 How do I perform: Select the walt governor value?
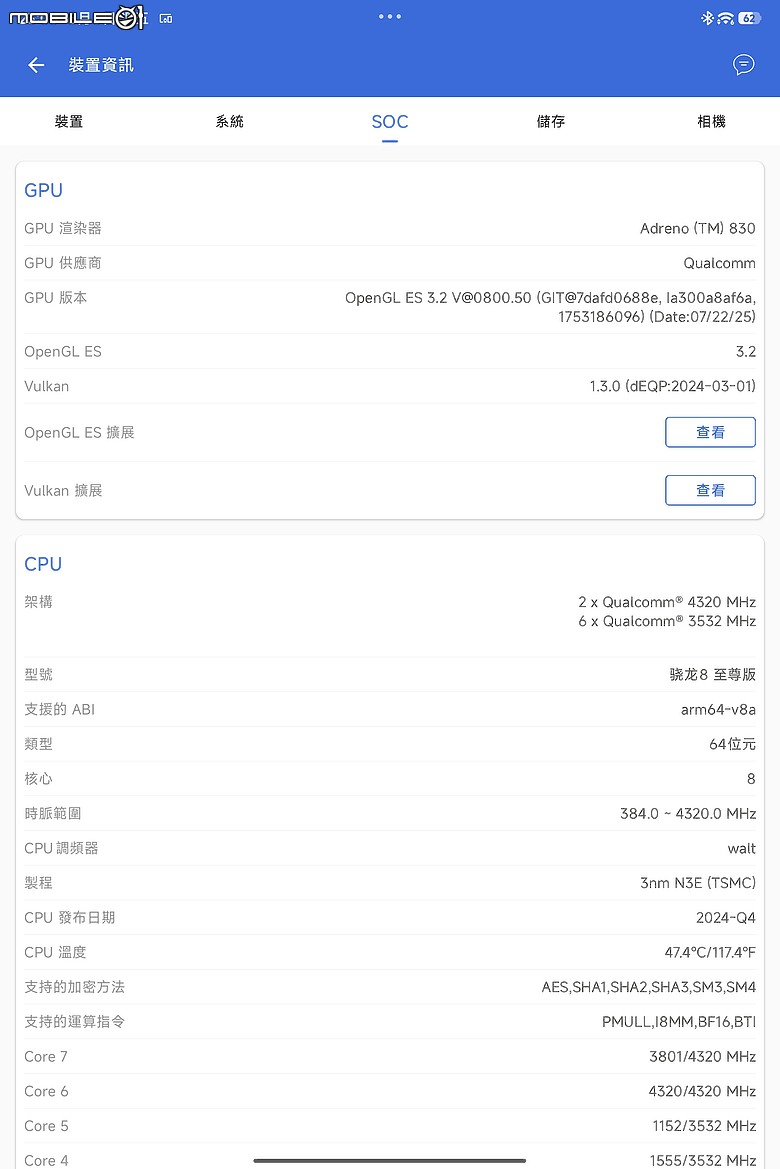click(x=741, y=848)
